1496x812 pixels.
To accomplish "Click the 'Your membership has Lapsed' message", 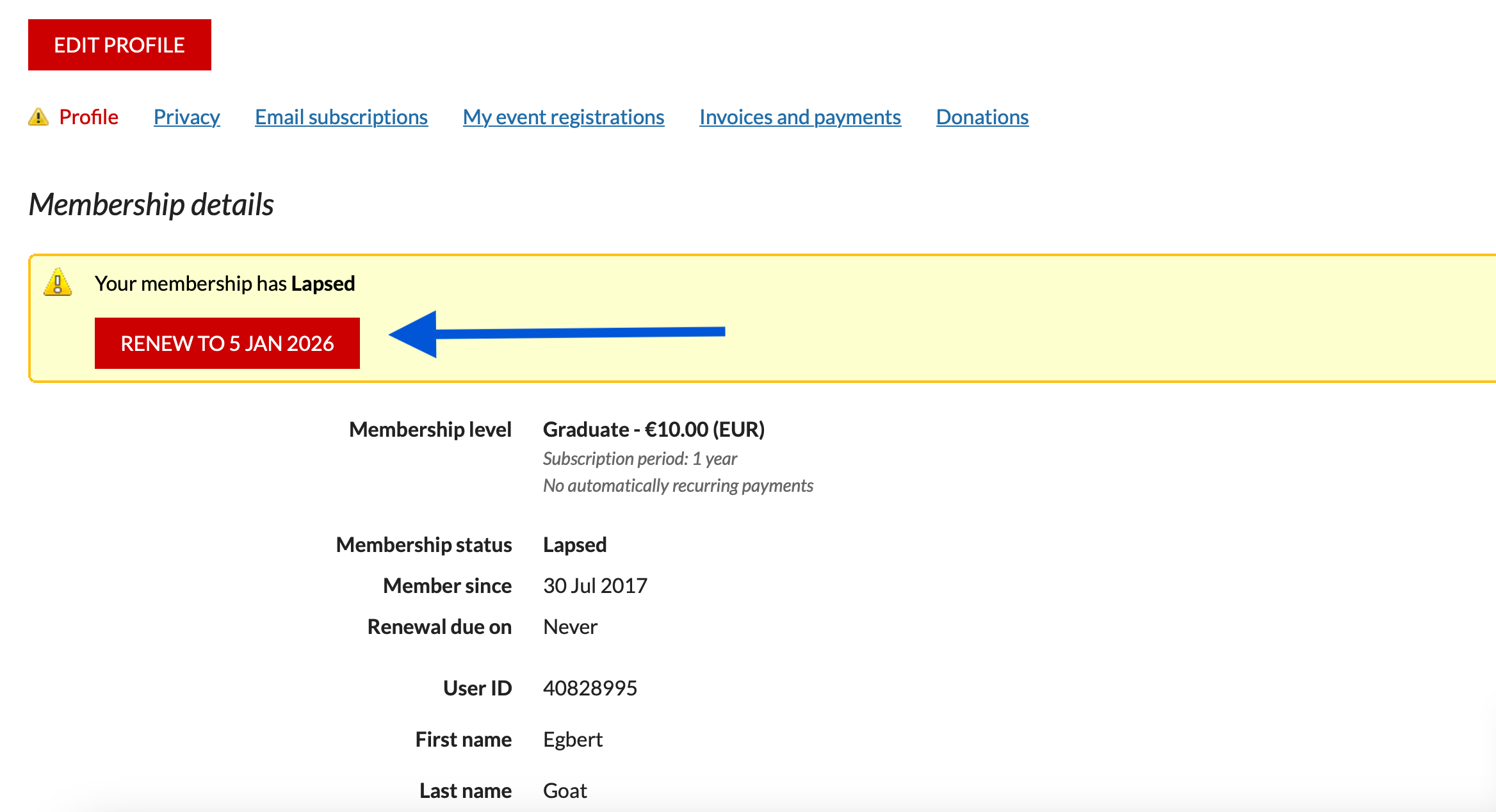I will [x=225, y=284].
